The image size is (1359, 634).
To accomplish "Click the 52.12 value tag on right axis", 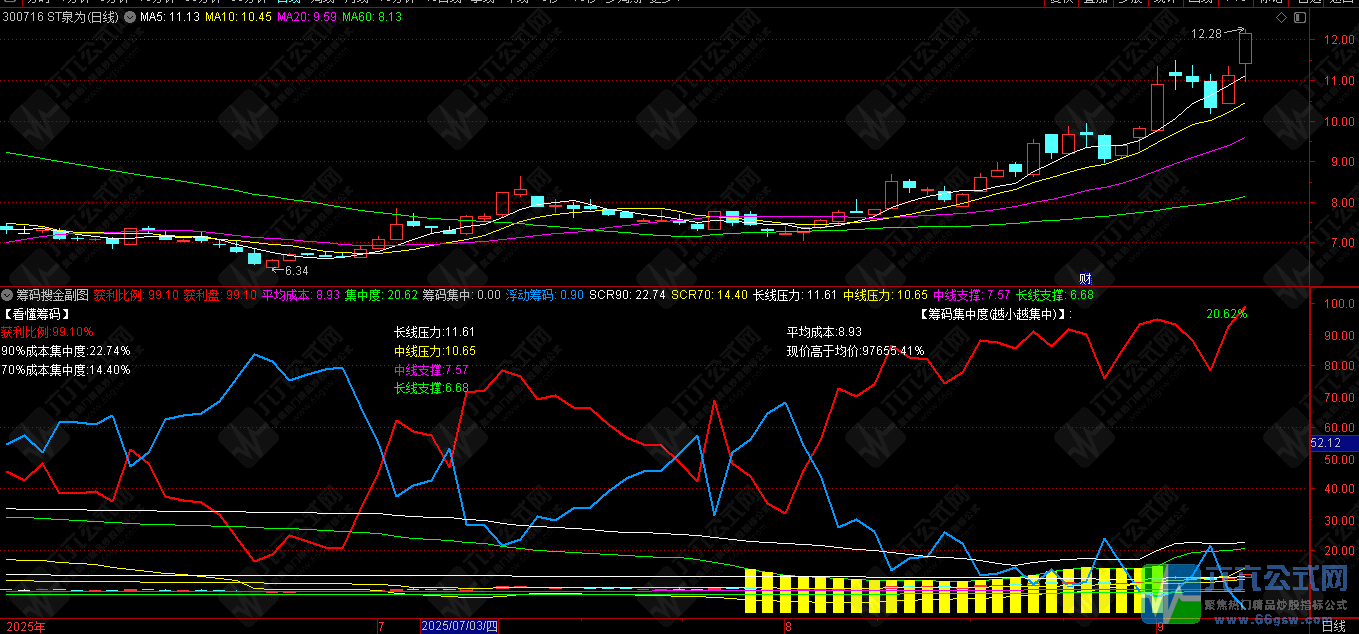I will click(x=1333, y=442).
